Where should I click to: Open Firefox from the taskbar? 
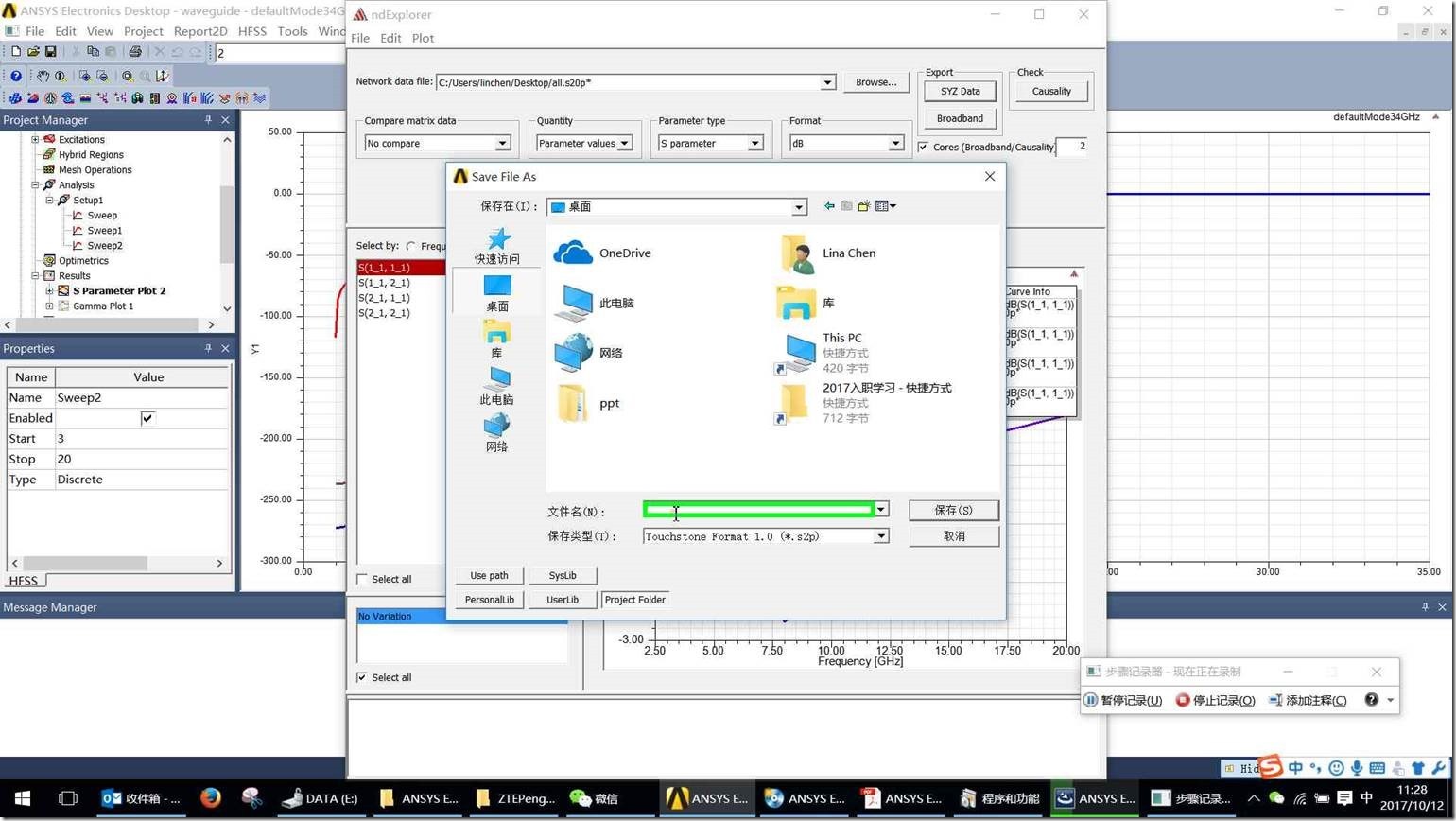coord(210,798)
